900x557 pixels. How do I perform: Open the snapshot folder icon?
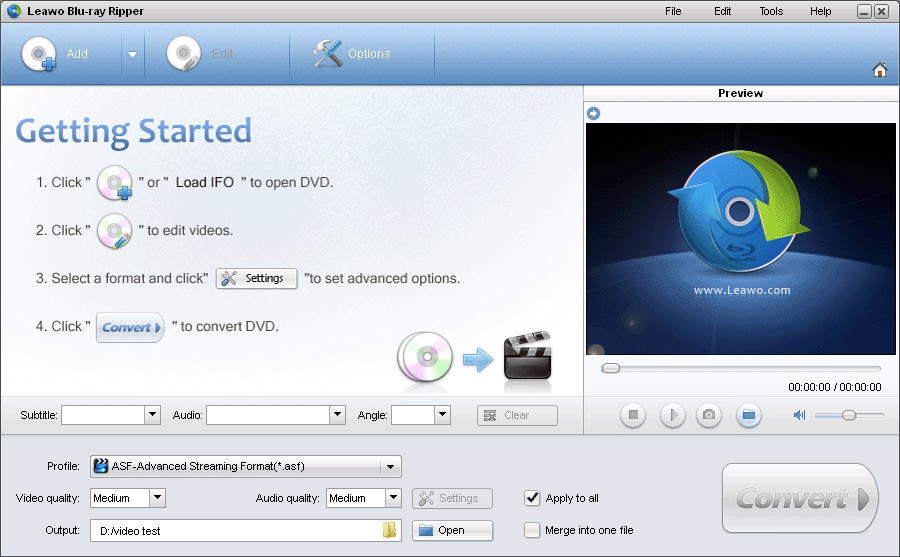(747, 415)
